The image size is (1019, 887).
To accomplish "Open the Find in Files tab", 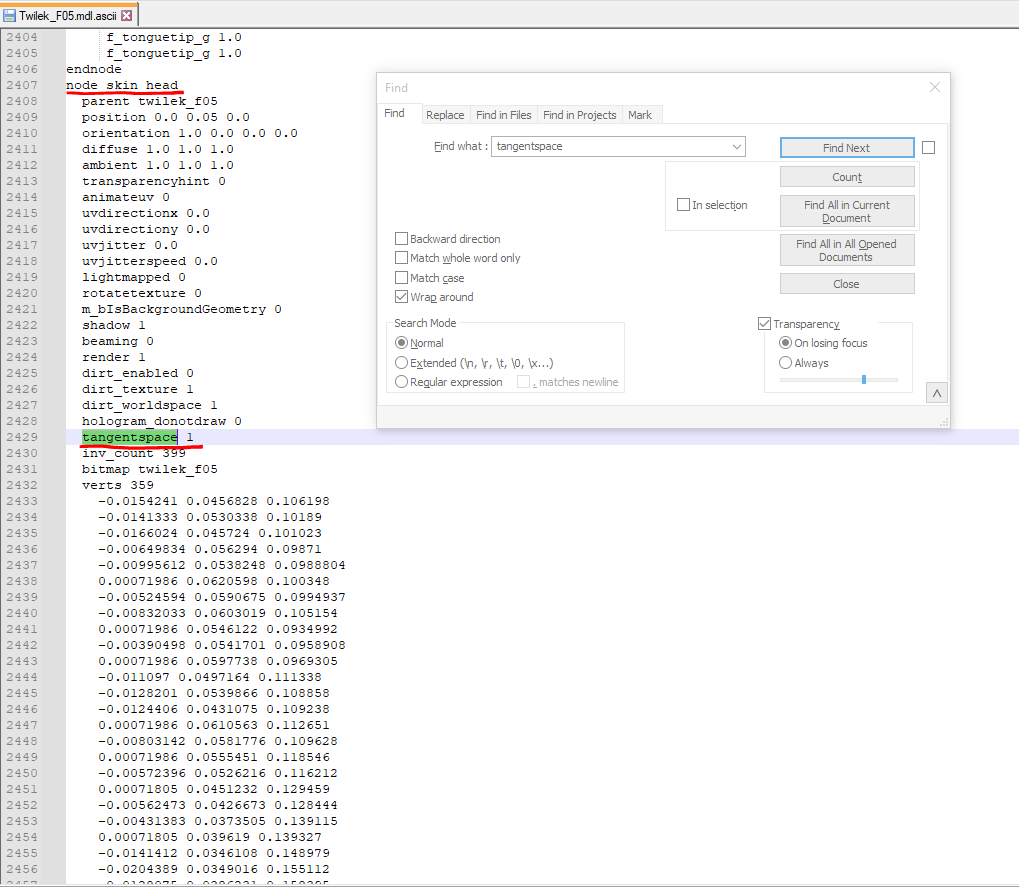I will pyautogui.click(x=504, y=115).
